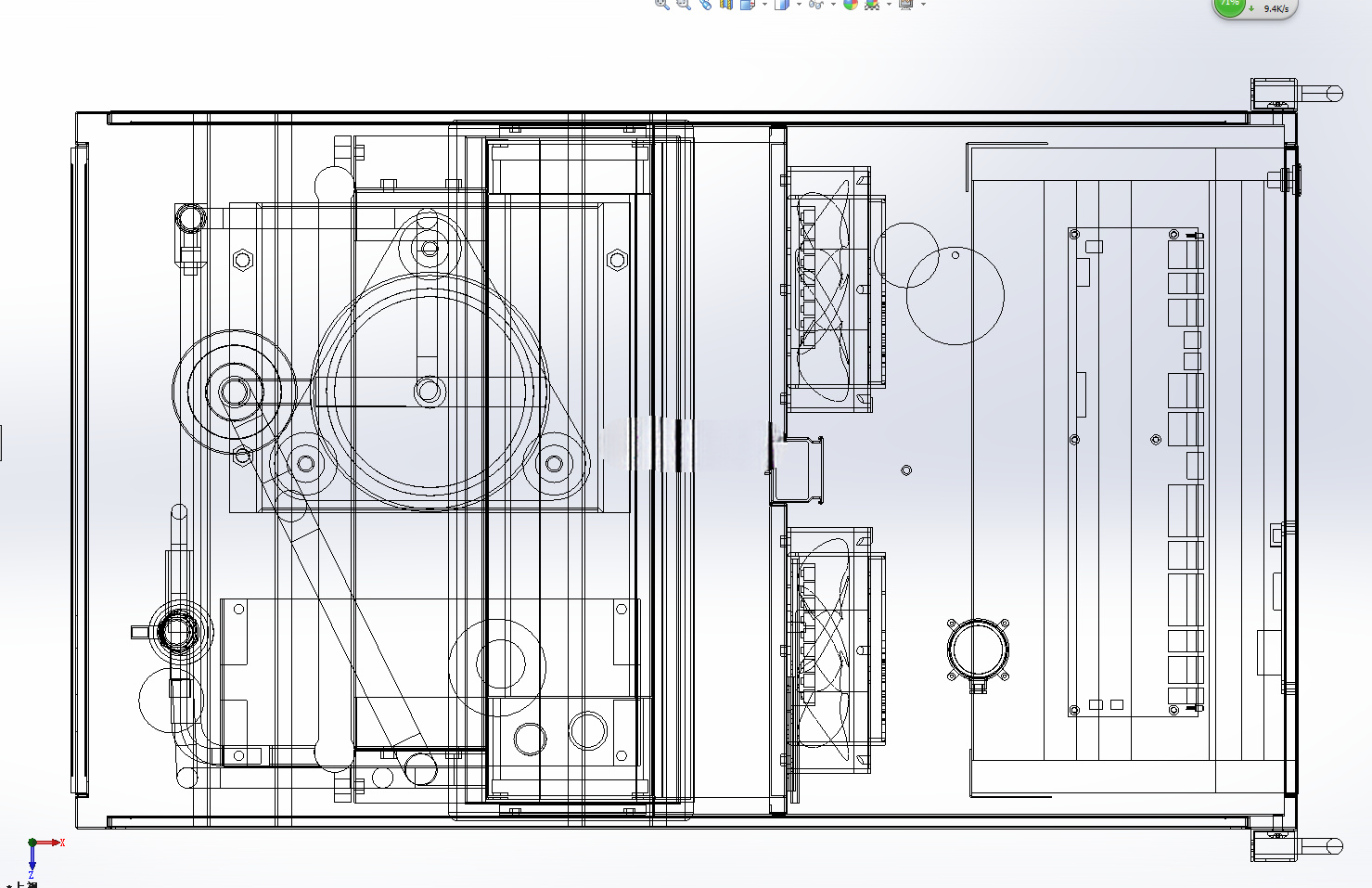
Task: Expand the Hide/Show Items dropdown arrow
Action: 833,4
